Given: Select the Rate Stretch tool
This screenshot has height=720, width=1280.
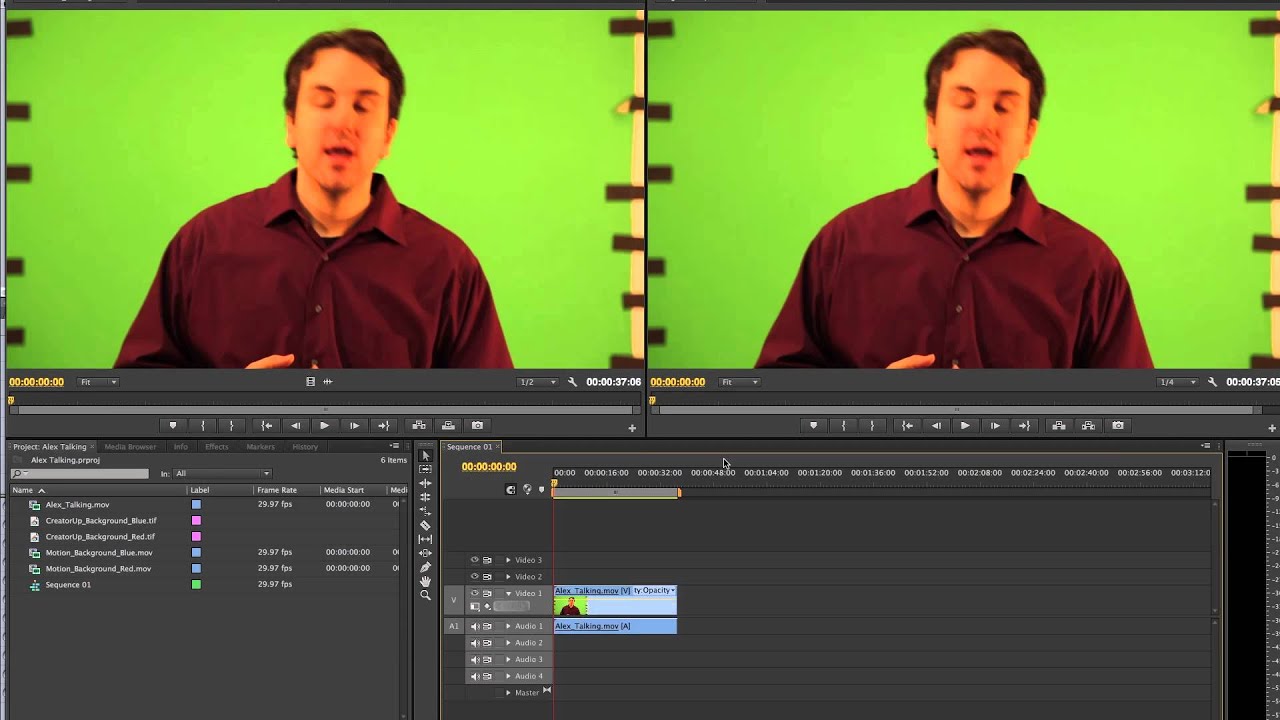Looking at the screenshot, I should [425, 511].
